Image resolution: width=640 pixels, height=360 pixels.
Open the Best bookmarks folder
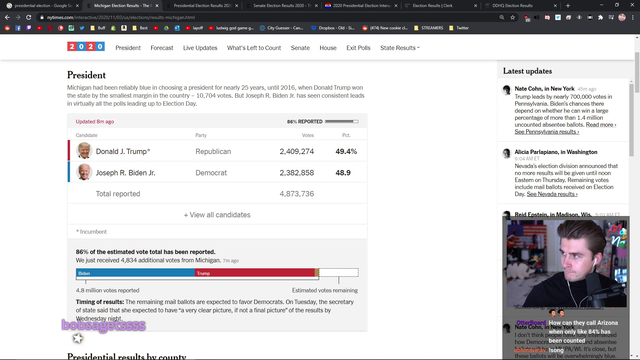pyautogui.click(x=140, y=28)
